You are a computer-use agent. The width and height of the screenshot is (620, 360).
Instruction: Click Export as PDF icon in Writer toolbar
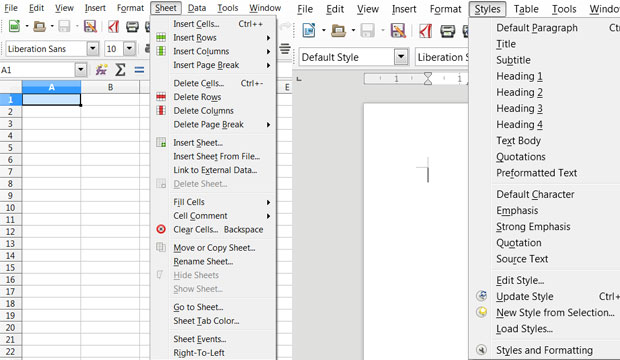pyautogui.click(x=425, y=30)
